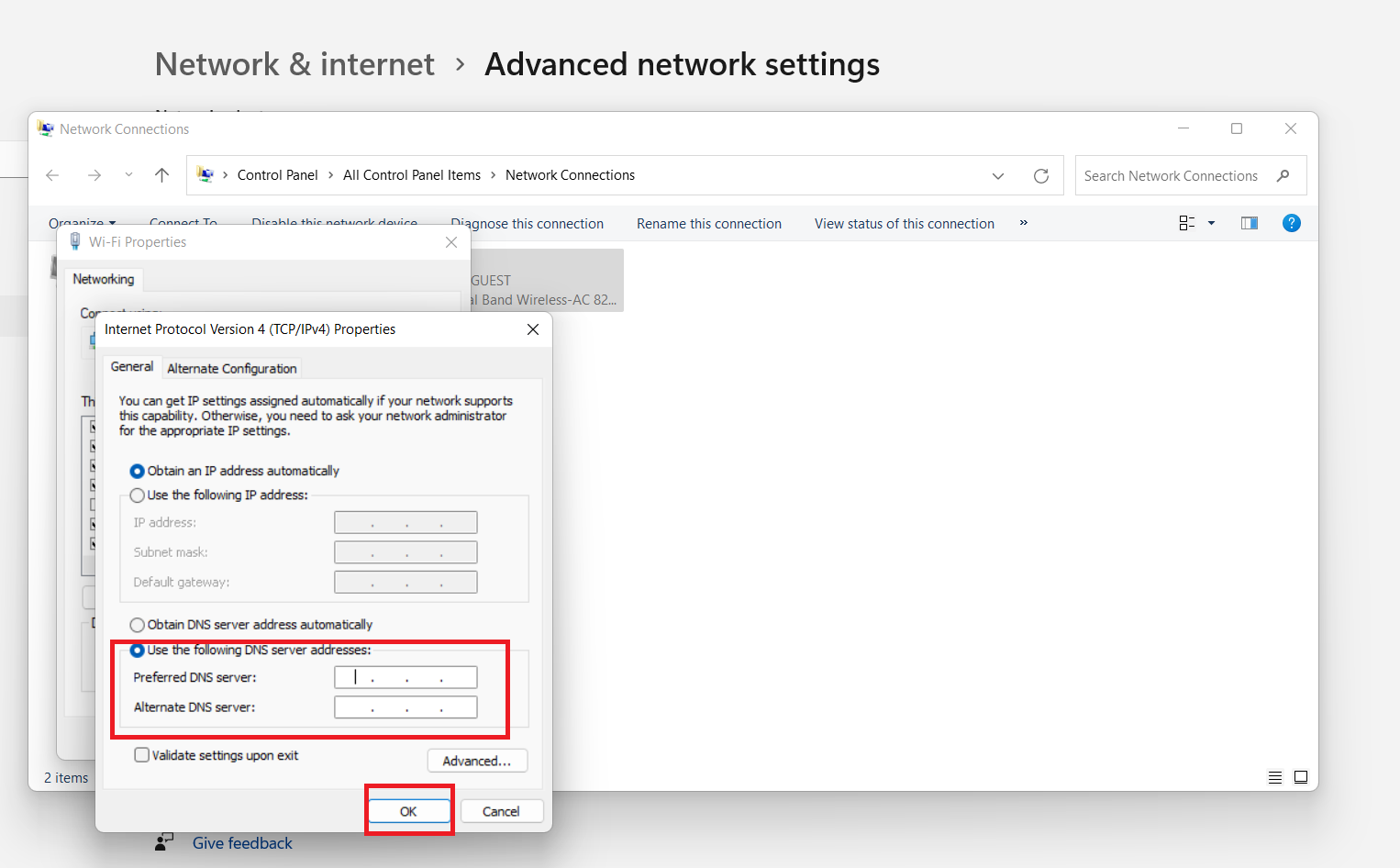Focus the Search Network Connections field
The width and height of the screenshot is (1400, 868).
(x=1191, y=175)
